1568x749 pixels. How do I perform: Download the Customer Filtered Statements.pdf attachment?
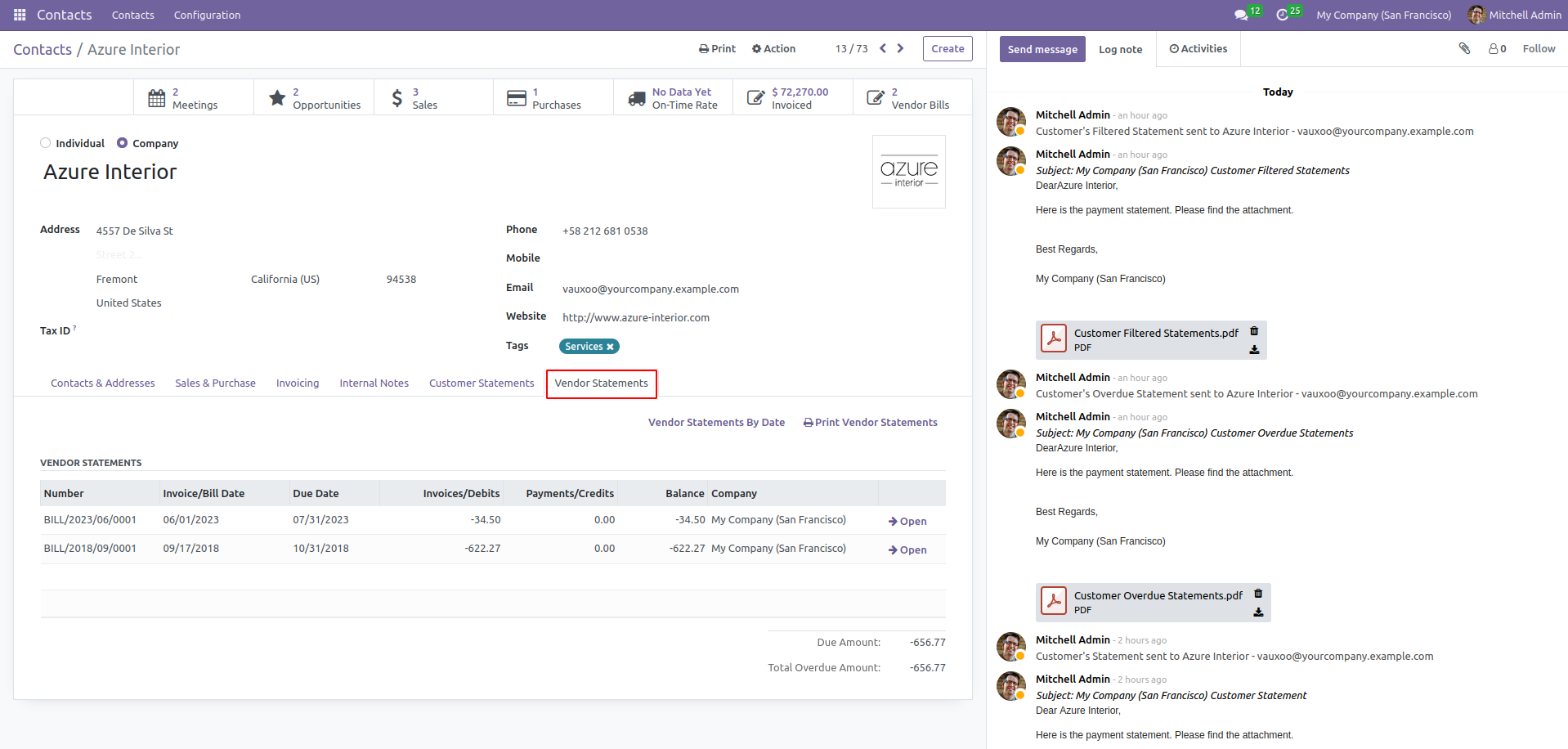1254,350
